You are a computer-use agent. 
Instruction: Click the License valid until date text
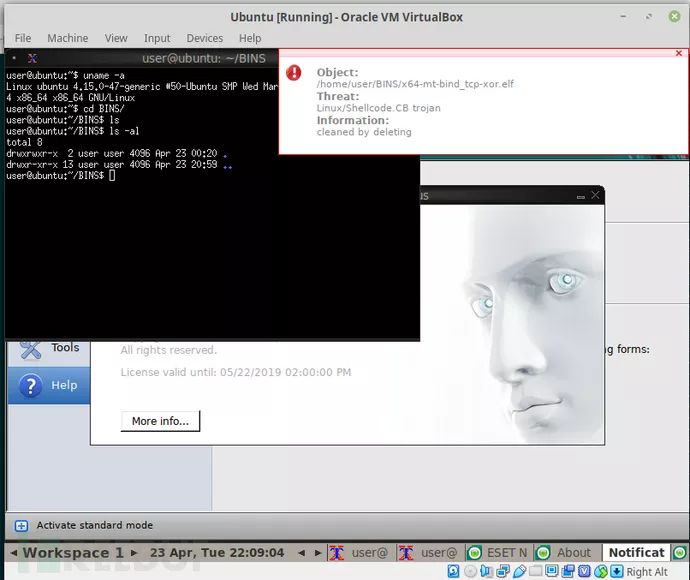[x=236, y=372]
